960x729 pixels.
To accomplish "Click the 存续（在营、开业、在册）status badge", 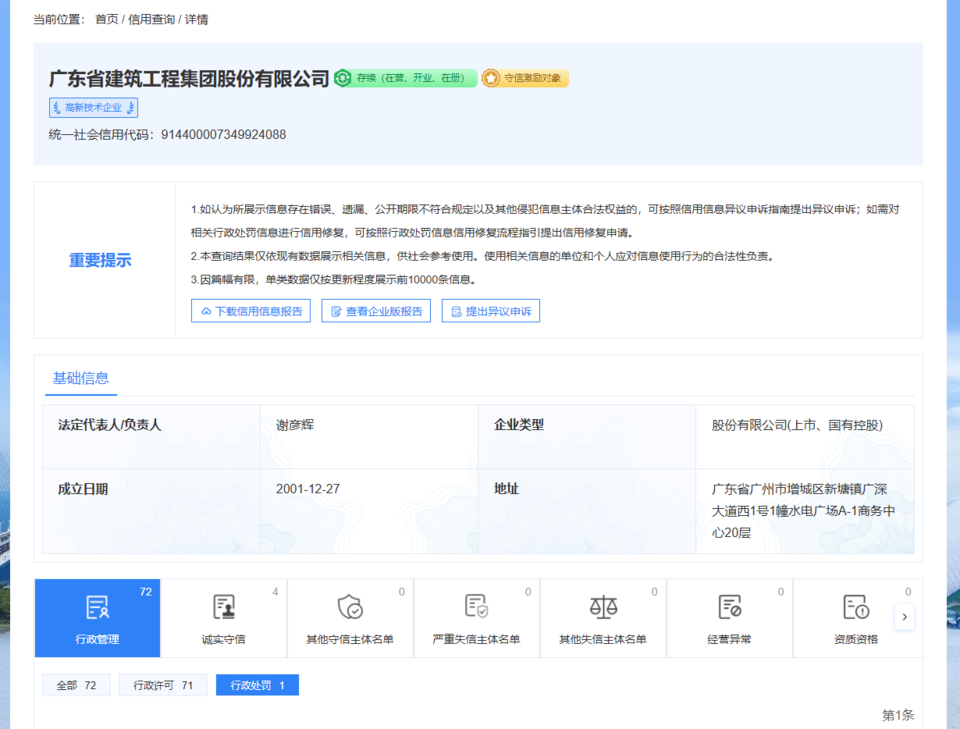I will 405,78.
